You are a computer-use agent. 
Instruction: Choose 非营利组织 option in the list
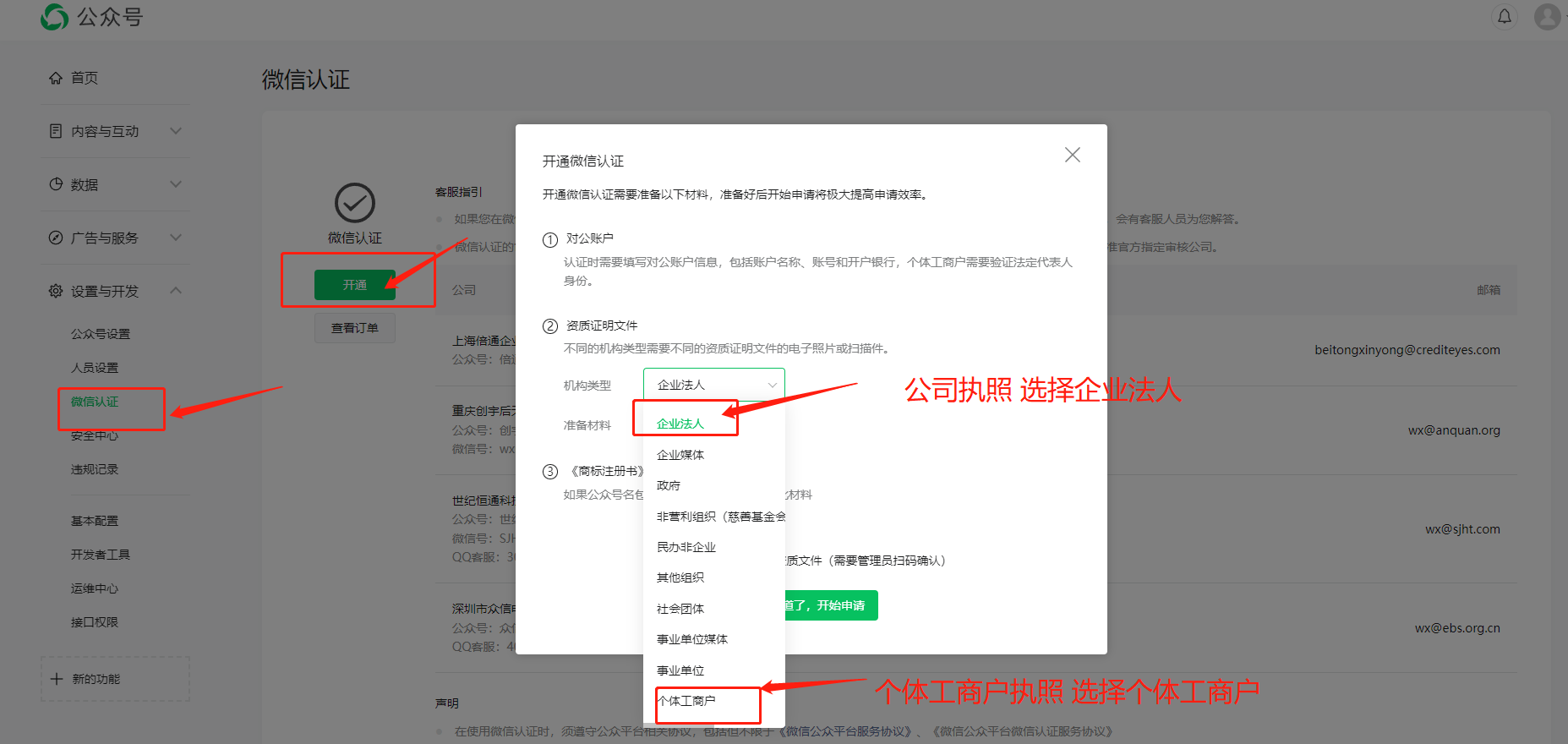pyautogui.click(x=714, y=517)
